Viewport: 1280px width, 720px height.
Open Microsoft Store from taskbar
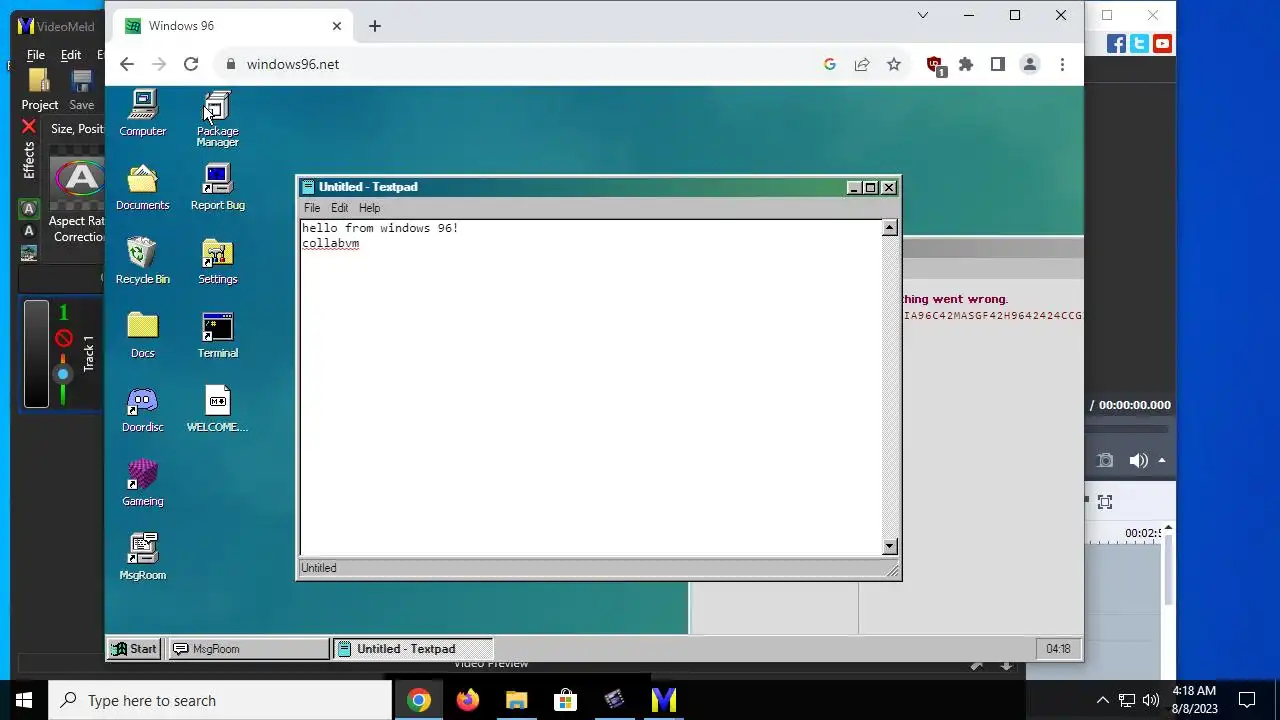pos(565,700)
